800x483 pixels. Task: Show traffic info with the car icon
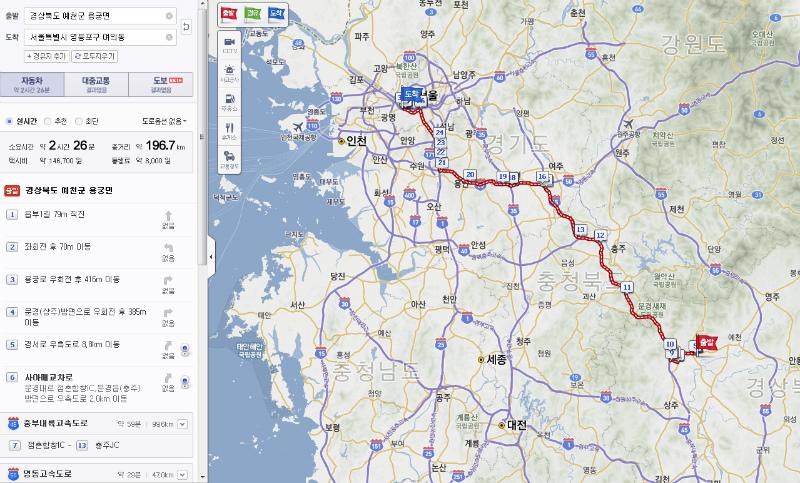(x=229, y=158)
